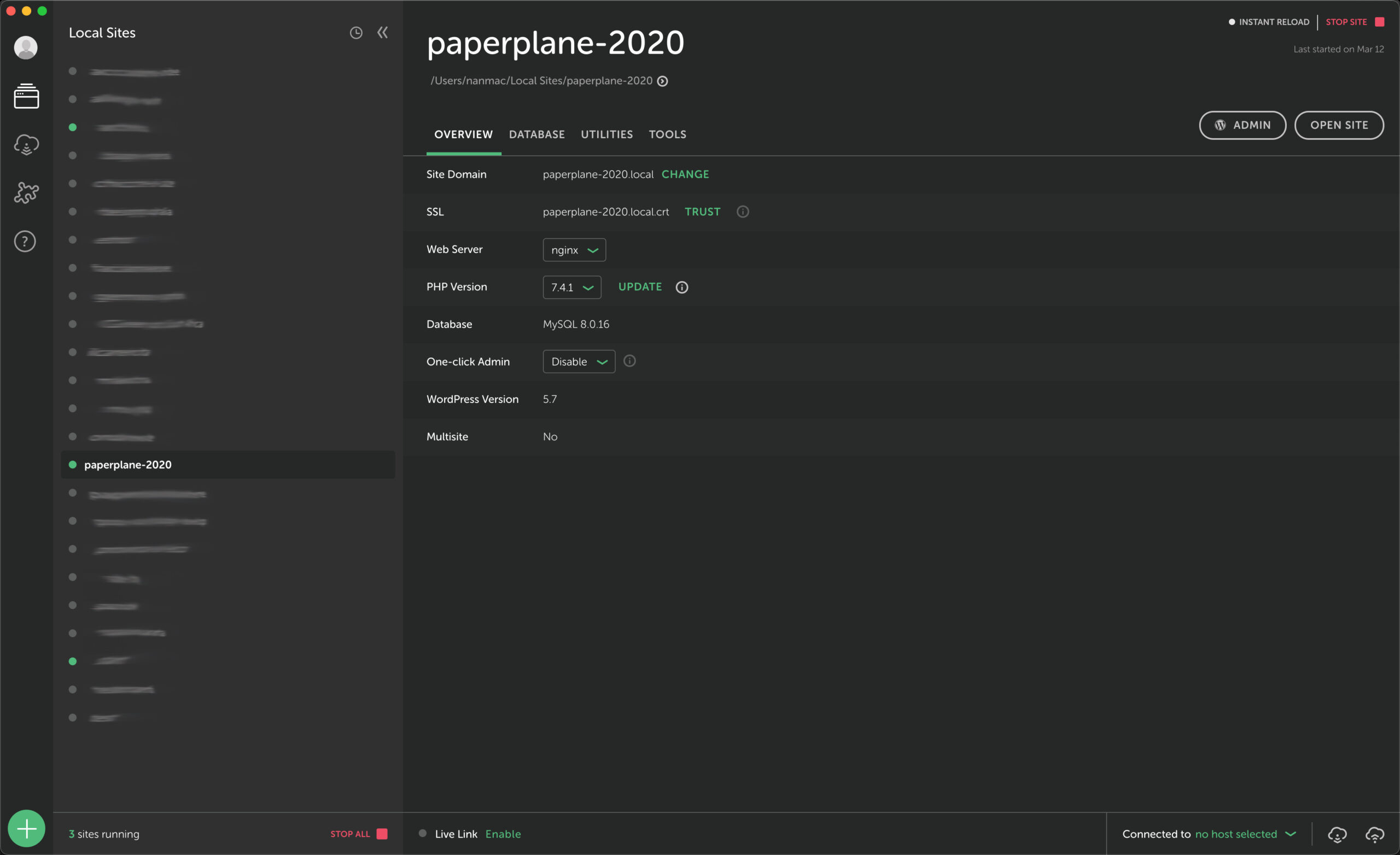Collapse the sites sidebar with the double chevron
The height and width of the screenshot is (855, 1400).
[x=383, y=32]
